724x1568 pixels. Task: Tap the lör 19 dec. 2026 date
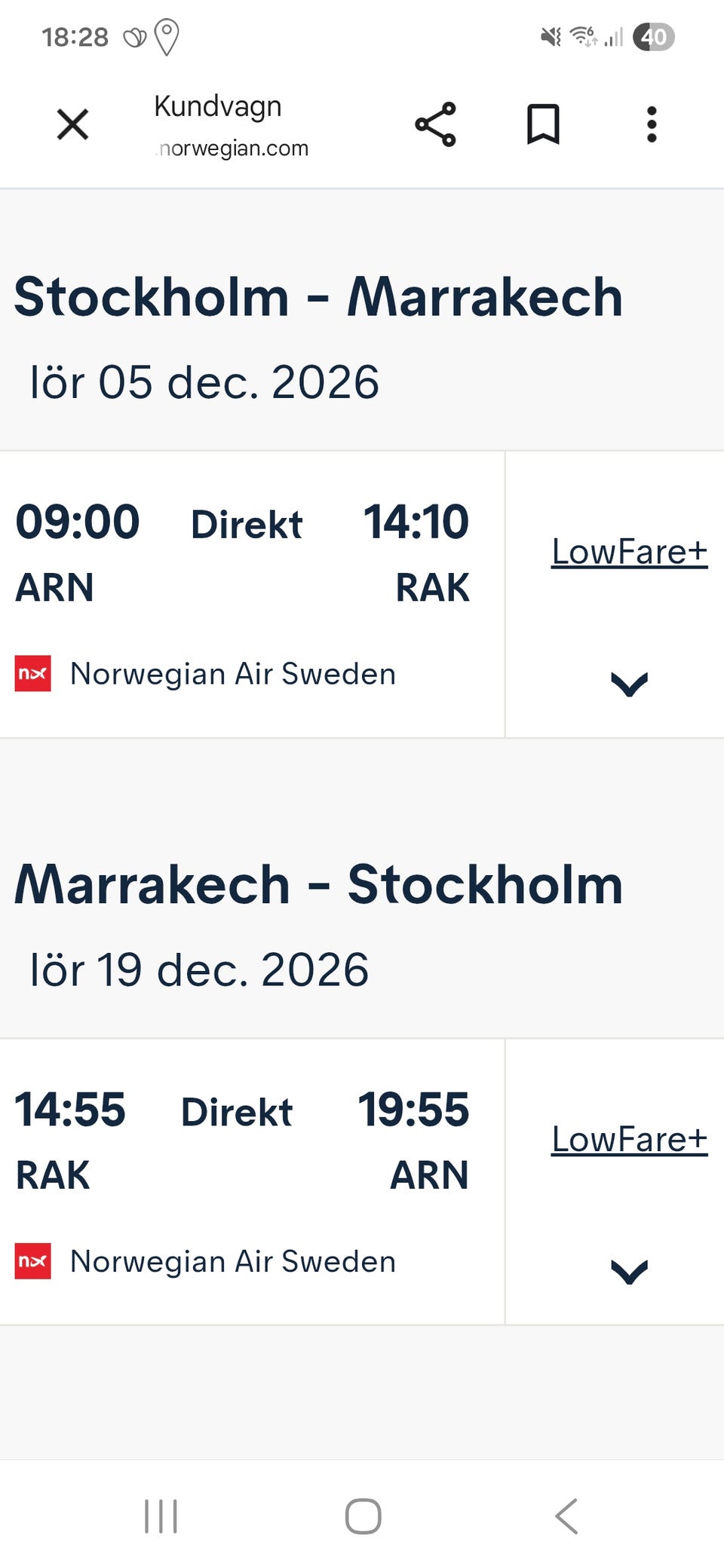point(199,969)
